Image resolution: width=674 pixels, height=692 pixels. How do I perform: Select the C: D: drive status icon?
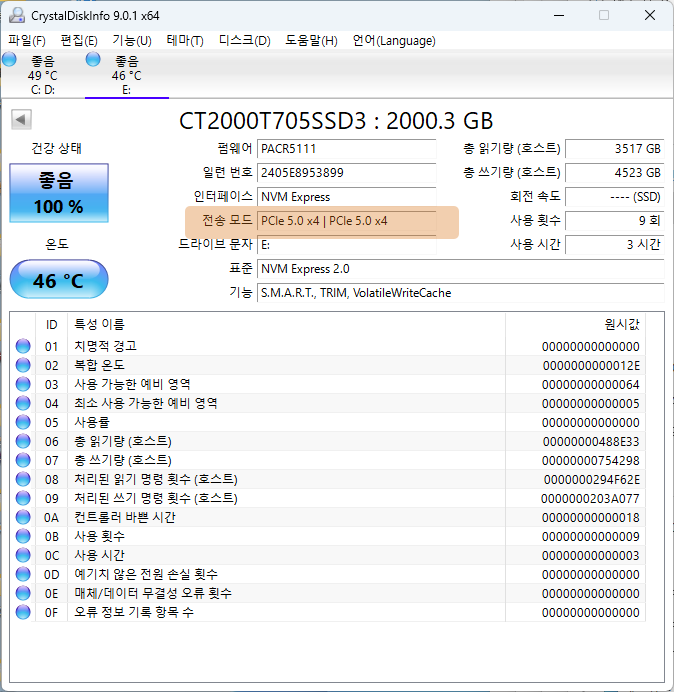(x=10, y=61)
